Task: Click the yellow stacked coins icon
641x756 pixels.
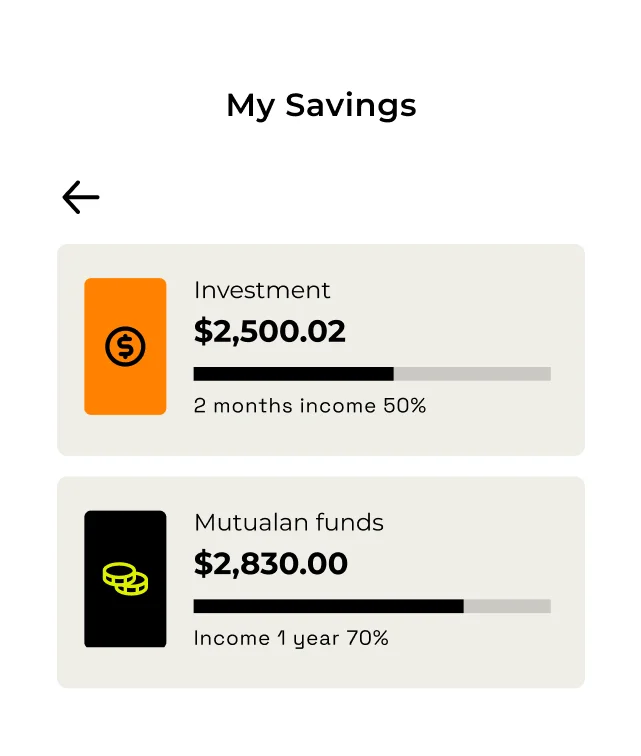Action: pyautogui.click(x=125, y=579)
